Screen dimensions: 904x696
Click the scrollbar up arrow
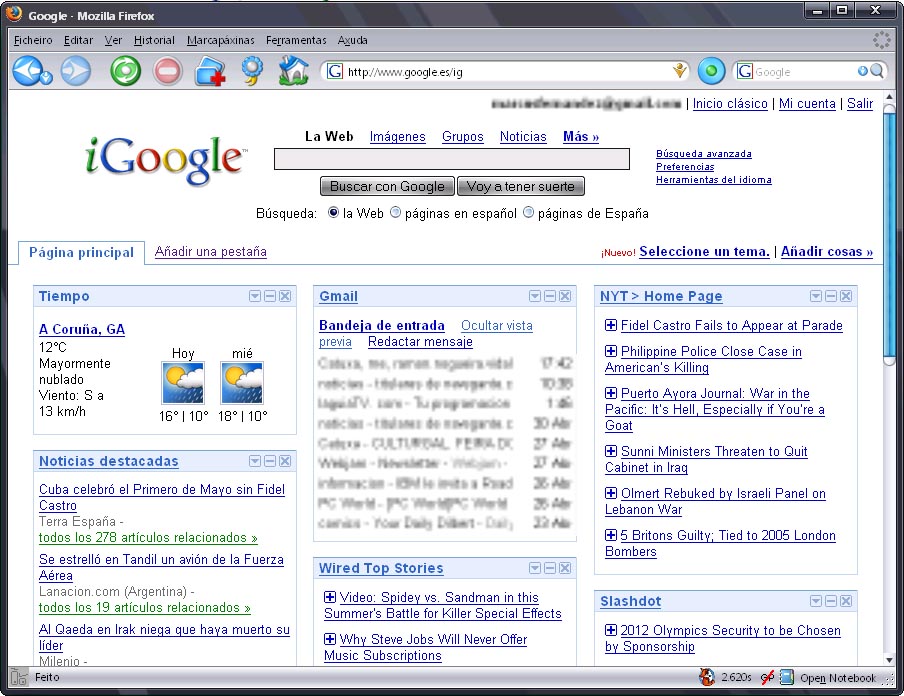coord(889,97)
